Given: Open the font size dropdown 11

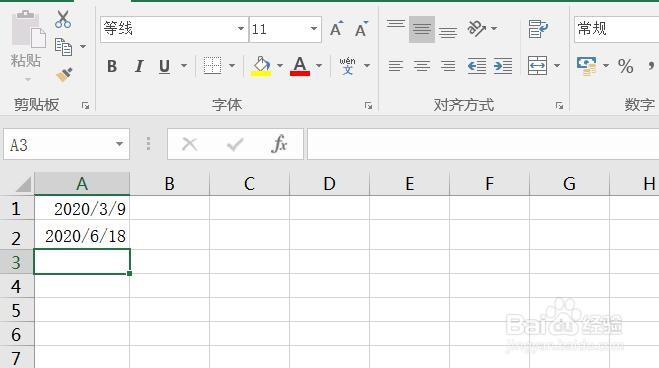Looking at the screenshot, I should pos(314,29).
